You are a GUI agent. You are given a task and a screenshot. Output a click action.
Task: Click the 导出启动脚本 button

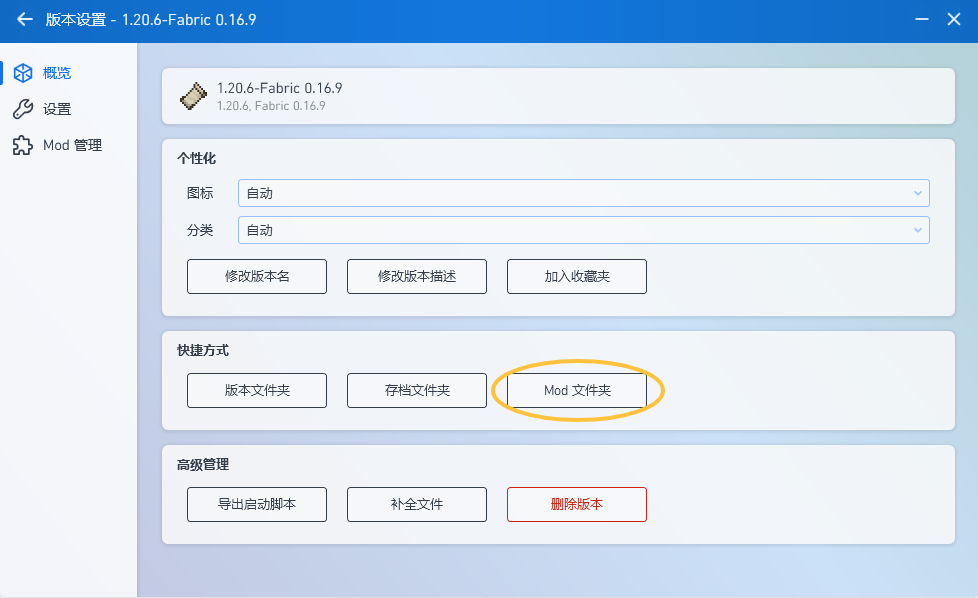257,504
